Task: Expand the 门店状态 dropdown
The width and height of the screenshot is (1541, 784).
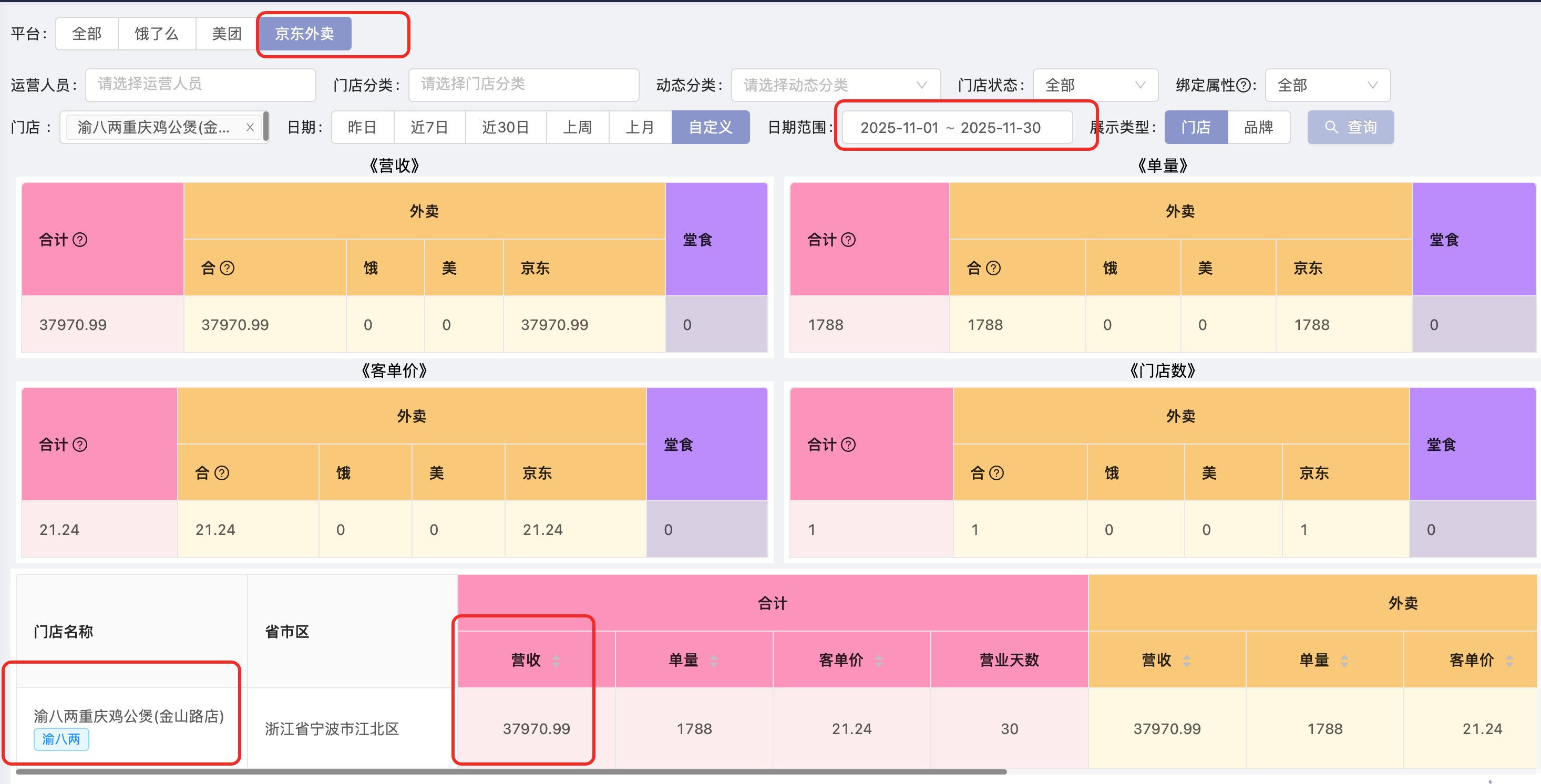Action: [1095, 85]
